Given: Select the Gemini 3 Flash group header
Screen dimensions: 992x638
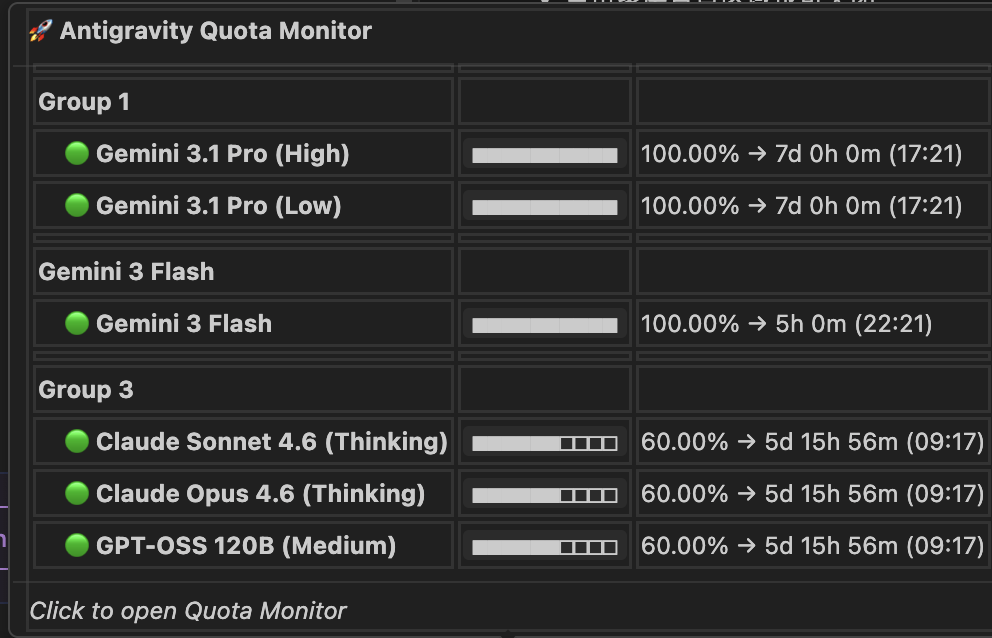Looking at the screenshot, I should click(126, 272).
